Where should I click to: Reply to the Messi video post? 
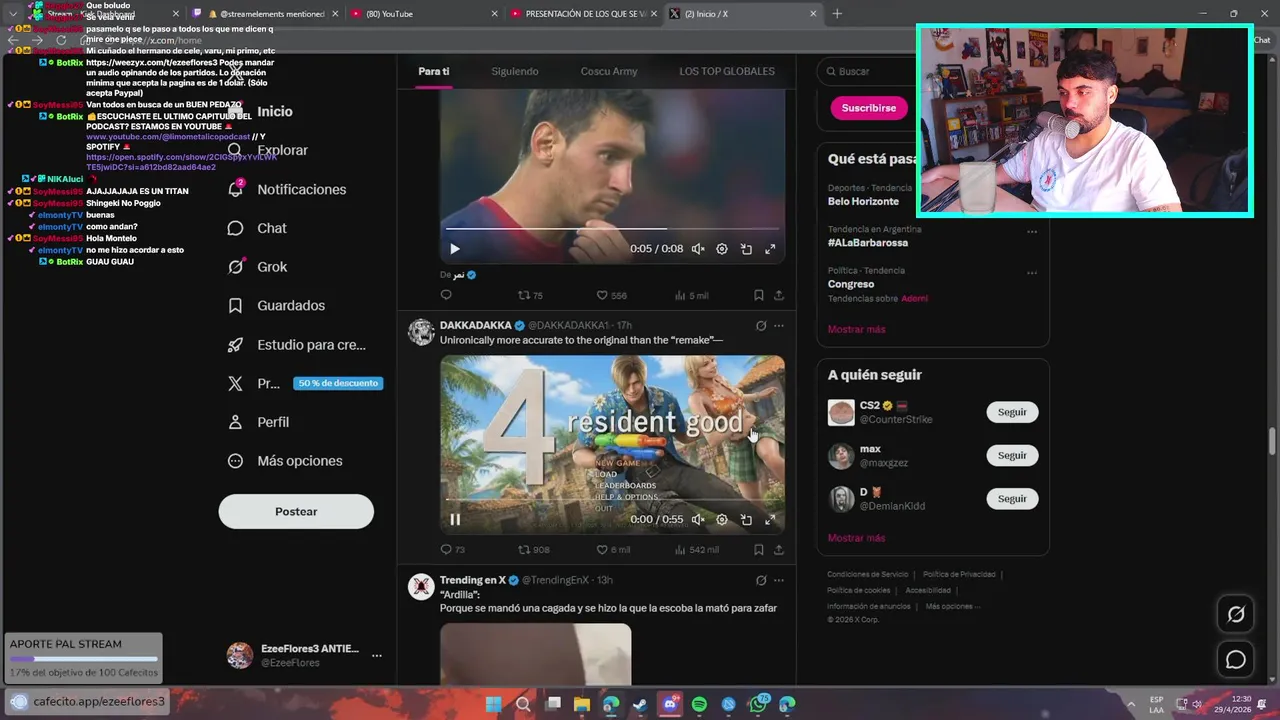(446, 295)
